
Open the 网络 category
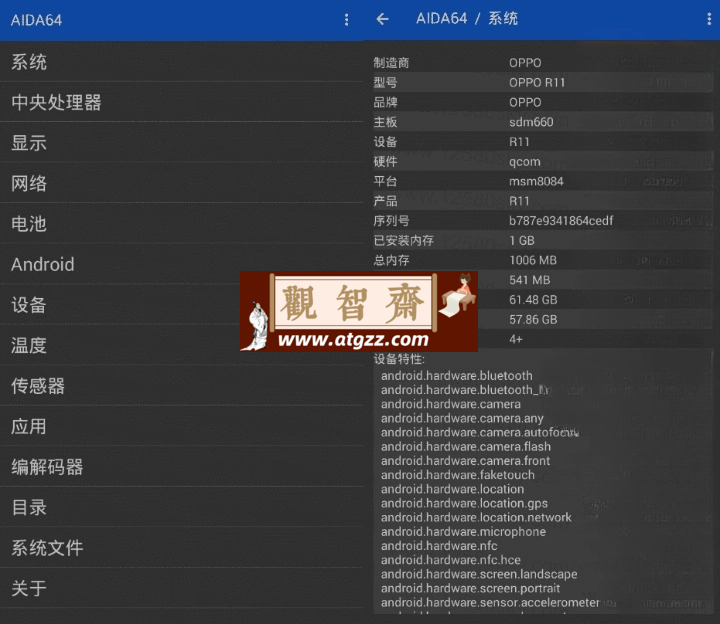pos(182,183)
